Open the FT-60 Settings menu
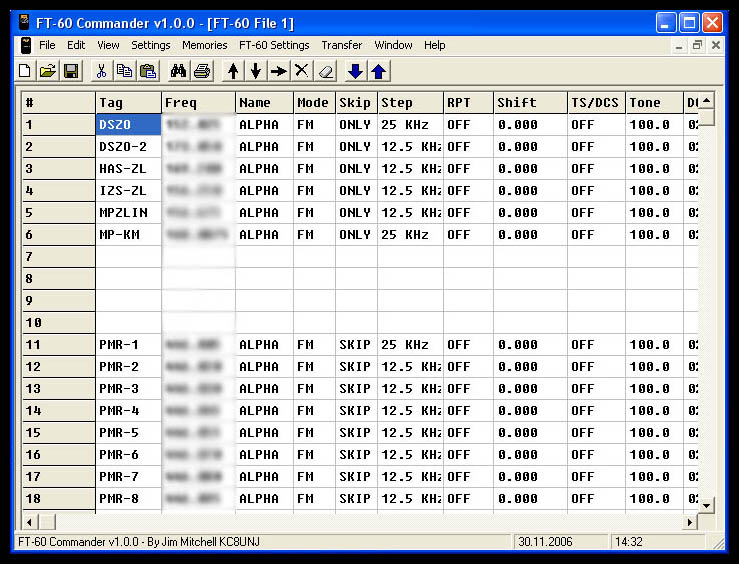The image size is (739, 564). 274,45
